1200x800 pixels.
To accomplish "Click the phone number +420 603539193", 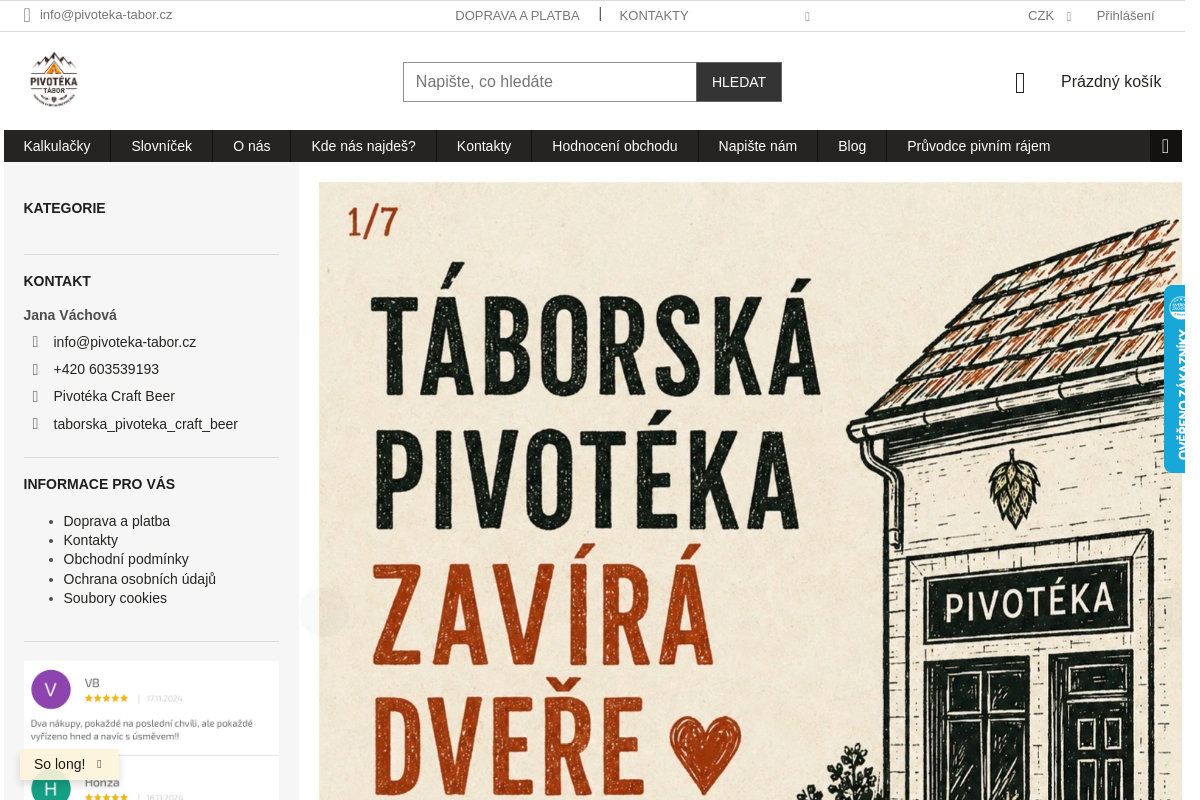I will (106, 369).
